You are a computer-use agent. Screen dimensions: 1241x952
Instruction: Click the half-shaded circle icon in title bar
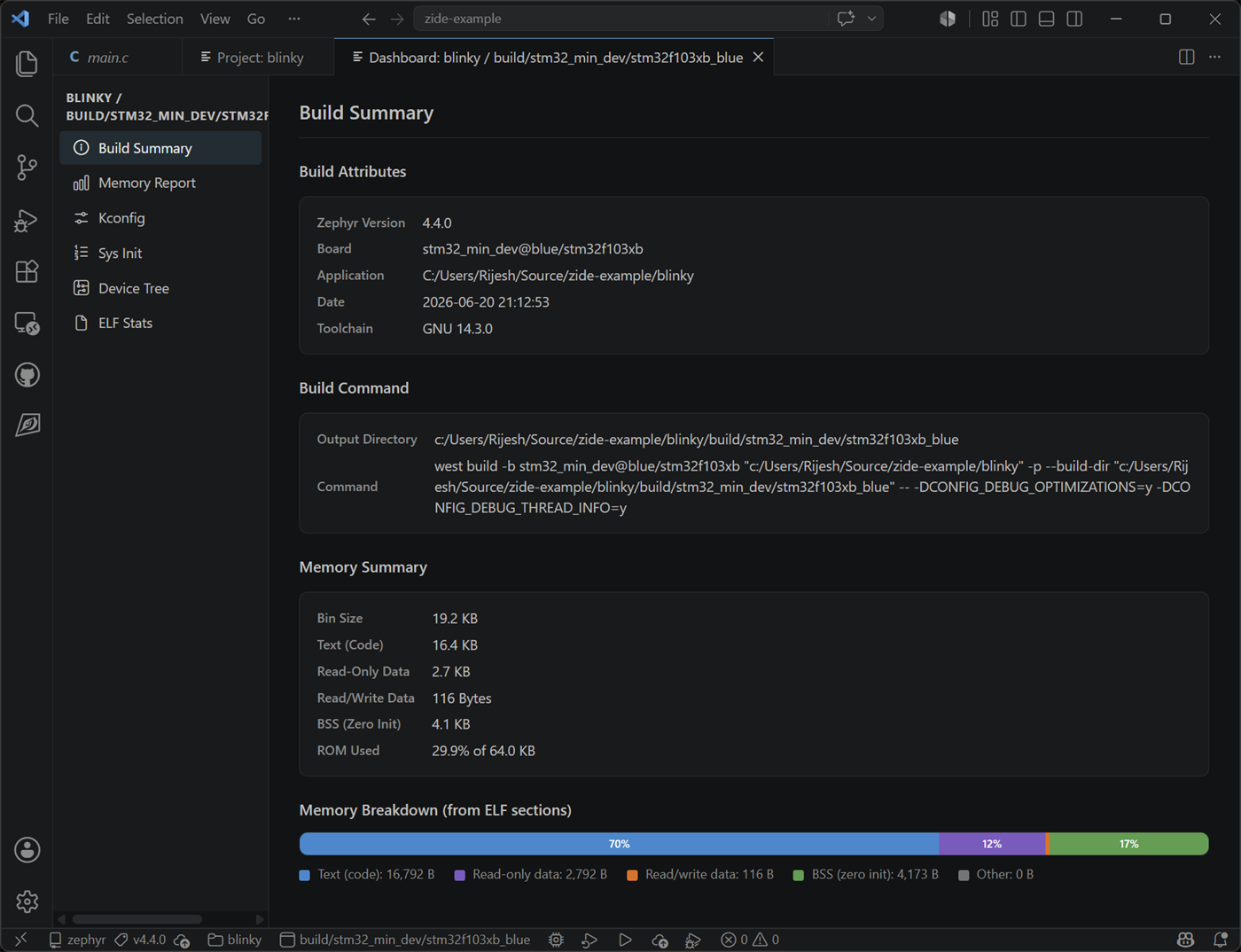[948, 19]
